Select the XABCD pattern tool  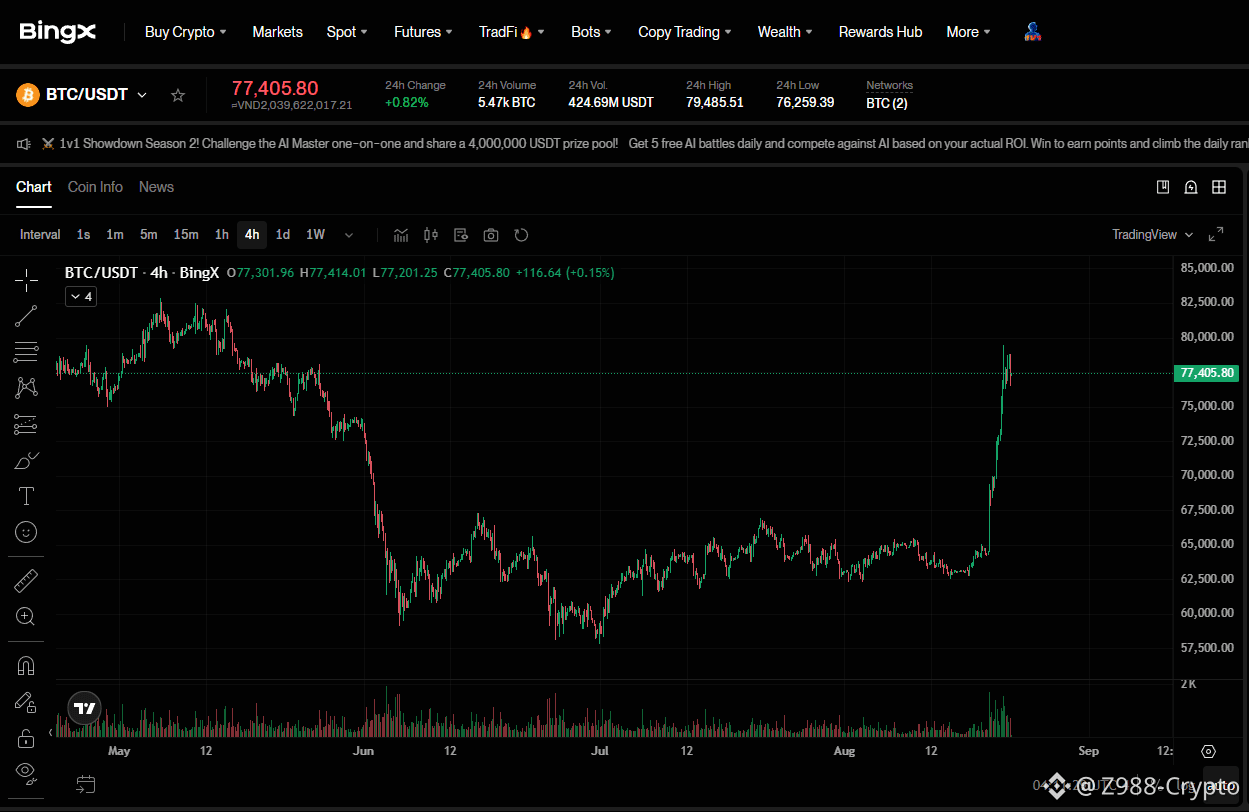point(26,388)
